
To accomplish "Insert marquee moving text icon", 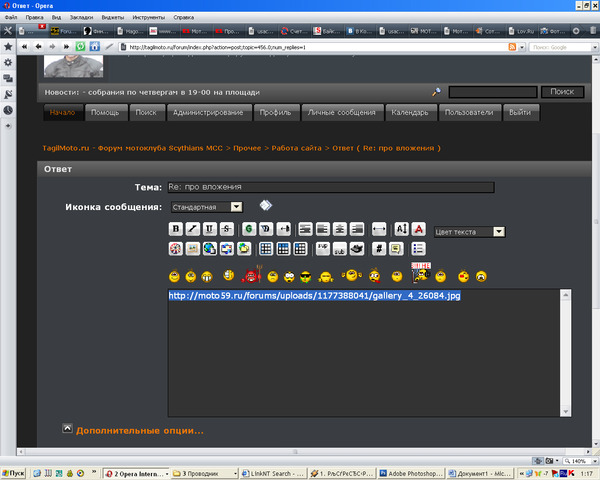I will tap(283, 229).
